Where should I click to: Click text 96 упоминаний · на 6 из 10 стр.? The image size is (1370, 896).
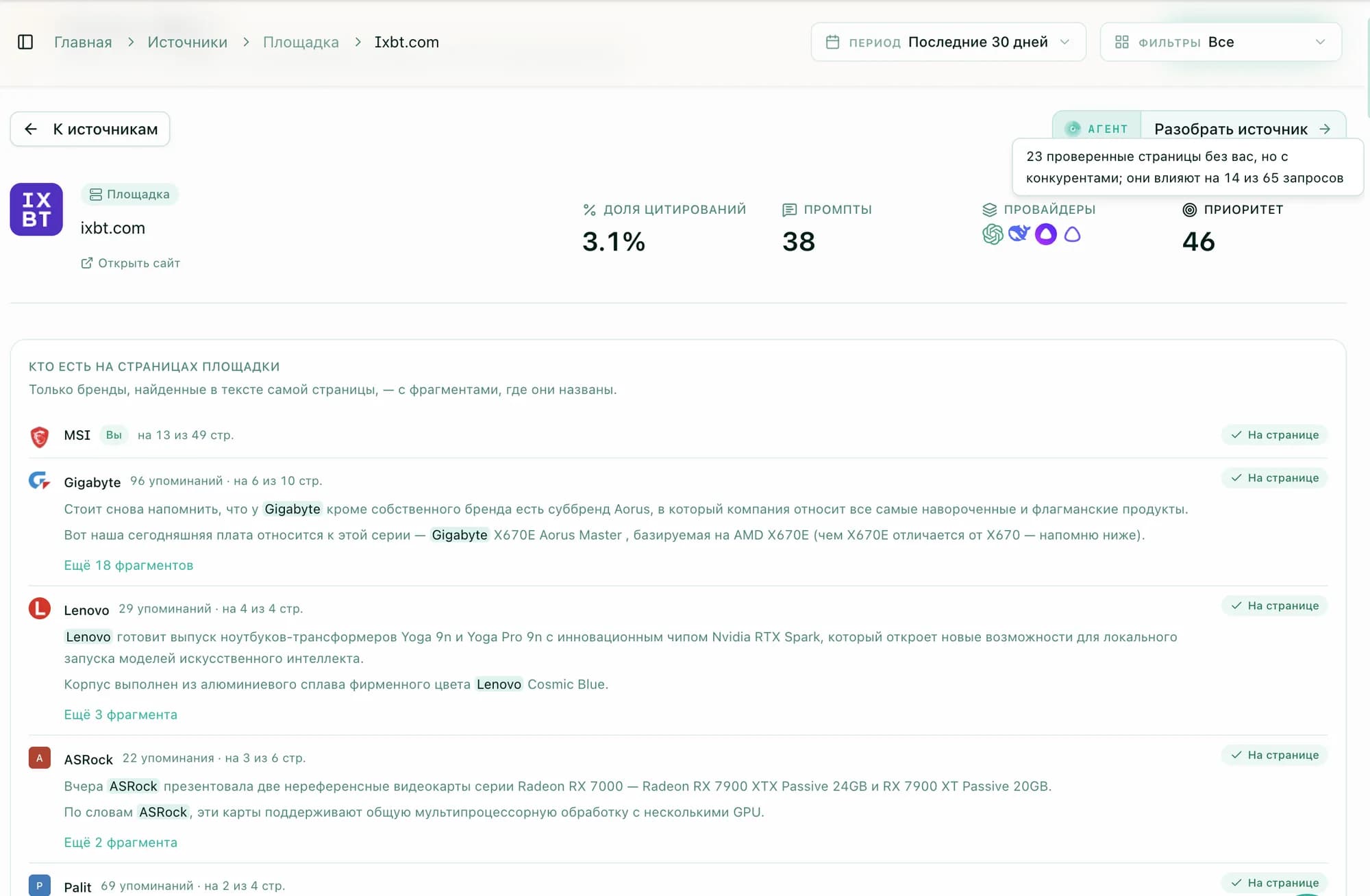[226, 481]
